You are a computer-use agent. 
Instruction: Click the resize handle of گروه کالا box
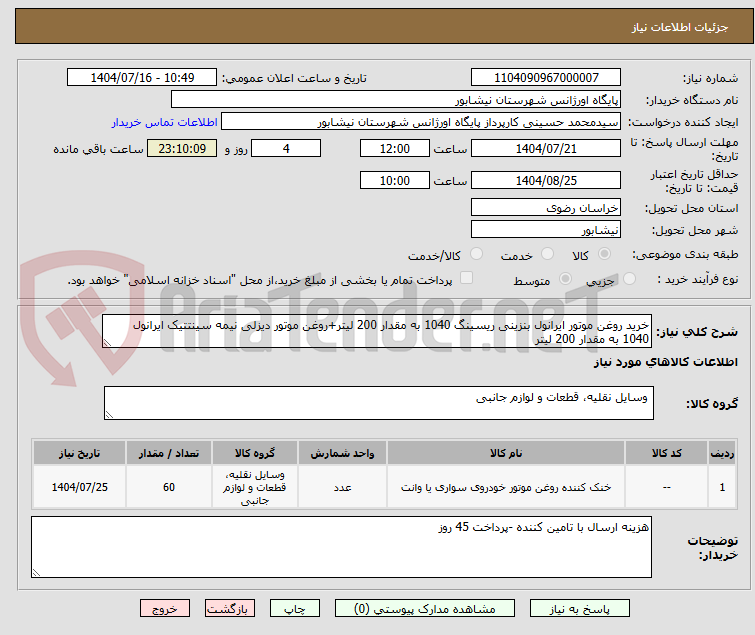pyautogui.click(x=109, y=415)
